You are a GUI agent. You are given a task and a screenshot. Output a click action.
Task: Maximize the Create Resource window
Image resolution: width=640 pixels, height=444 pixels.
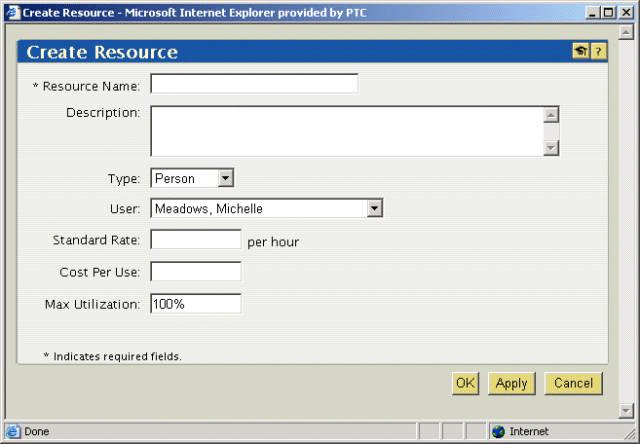click(x=608, y=13)
